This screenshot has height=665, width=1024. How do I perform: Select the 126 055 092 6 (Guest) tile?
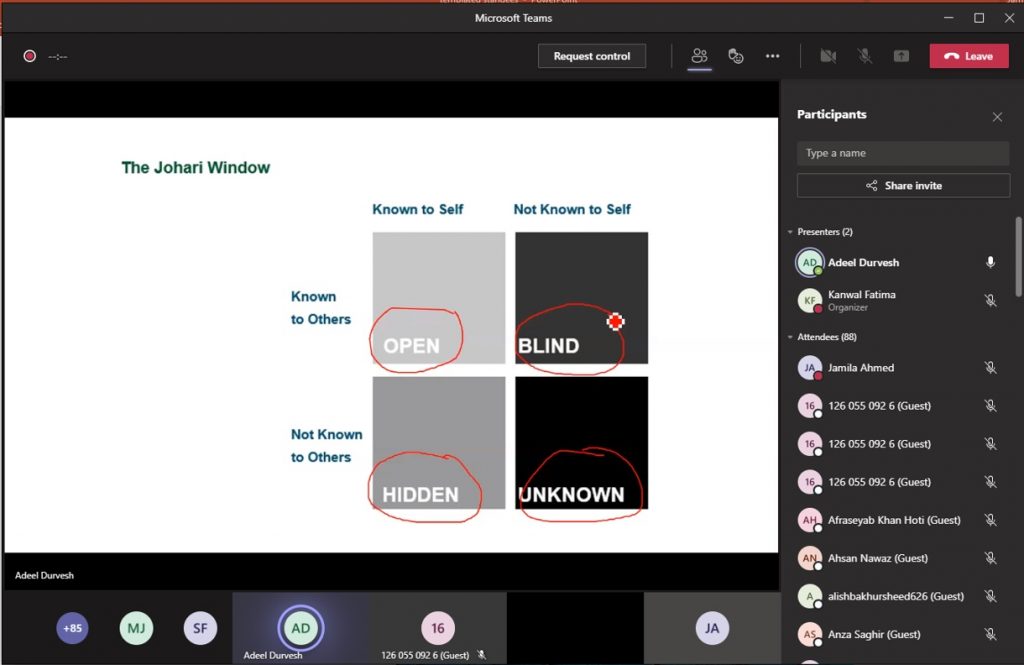438,628
